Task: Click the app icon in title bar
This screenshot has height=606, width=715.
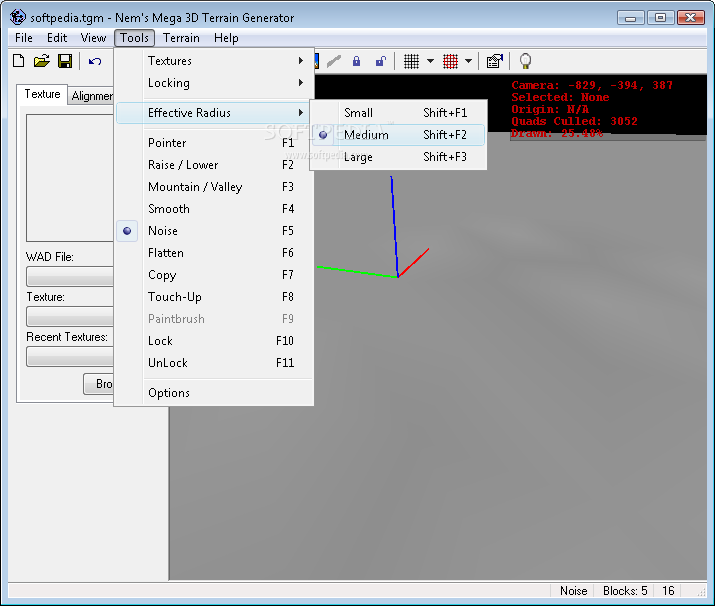Action: pyautogui.click(x=18, y=17)
